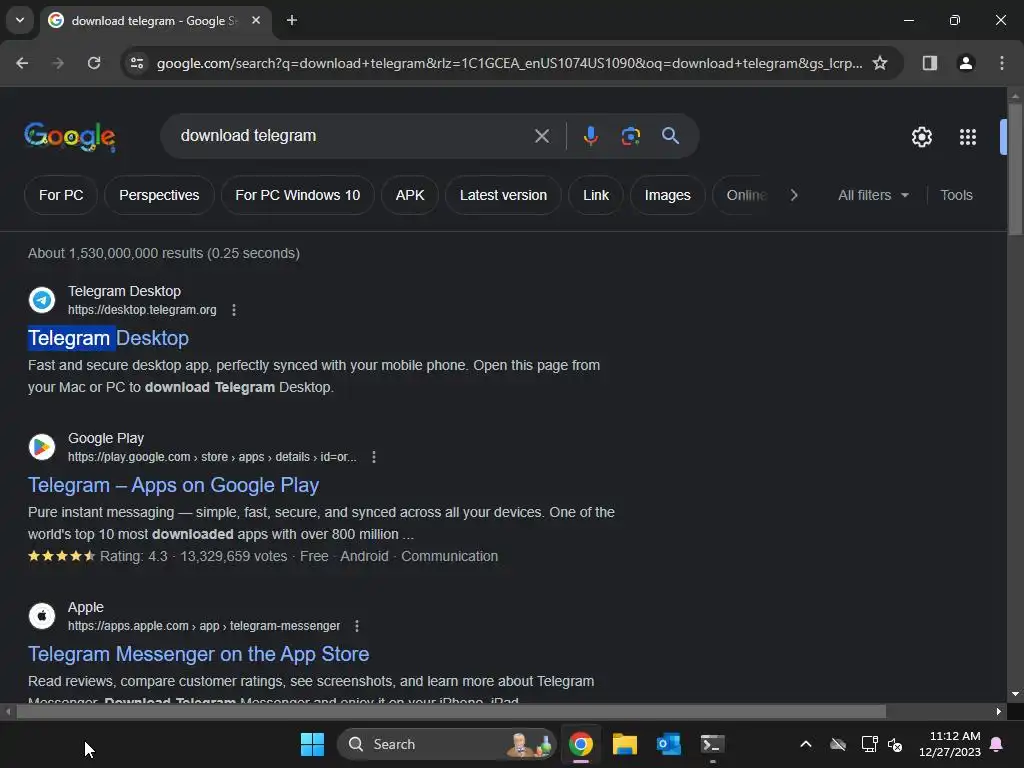Screen dimensions: 1024x768
Task: Open Terminal from taskbar
Action: point(712,744)
